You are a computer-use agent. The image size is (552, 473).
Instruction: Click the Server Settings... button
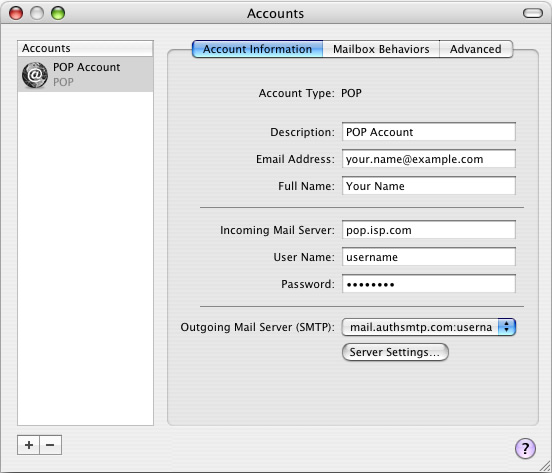[395, 352]
